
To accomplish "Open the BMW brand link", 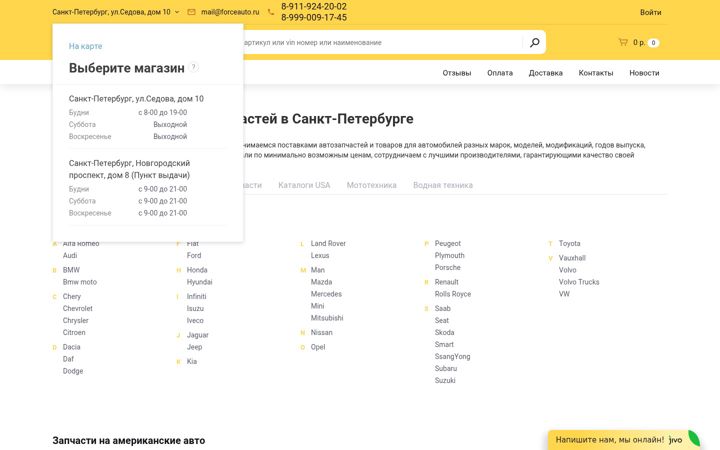I will (x=71, y=270).
